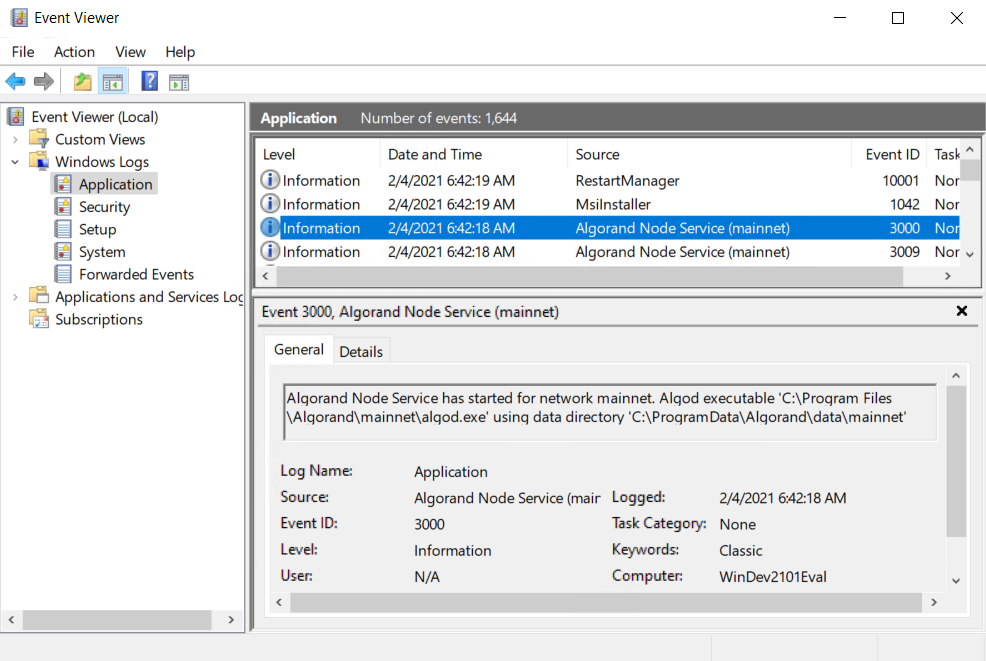Switch to the Details tab
Image resolution: width=986 pixels, height=661 pixels.
click(361, 352)
